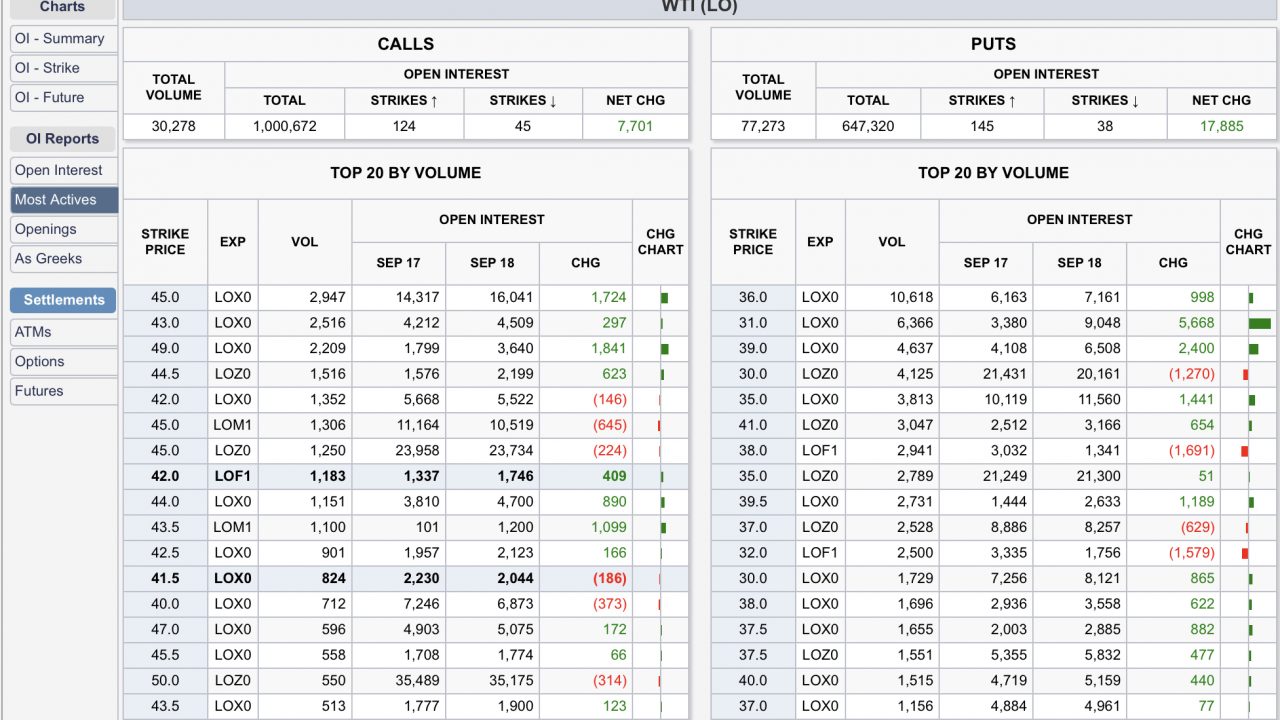This screenshot has height=720, width=1280.
Task: Click the VOL column header in calls table
Action: (x=304, y=242)
